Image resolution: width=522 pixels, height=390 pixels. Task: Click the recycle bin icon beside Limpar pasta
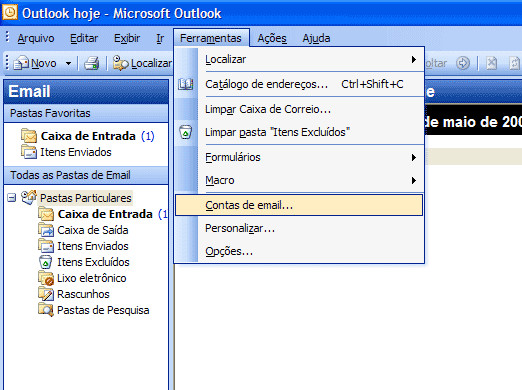tap(186, 132)
